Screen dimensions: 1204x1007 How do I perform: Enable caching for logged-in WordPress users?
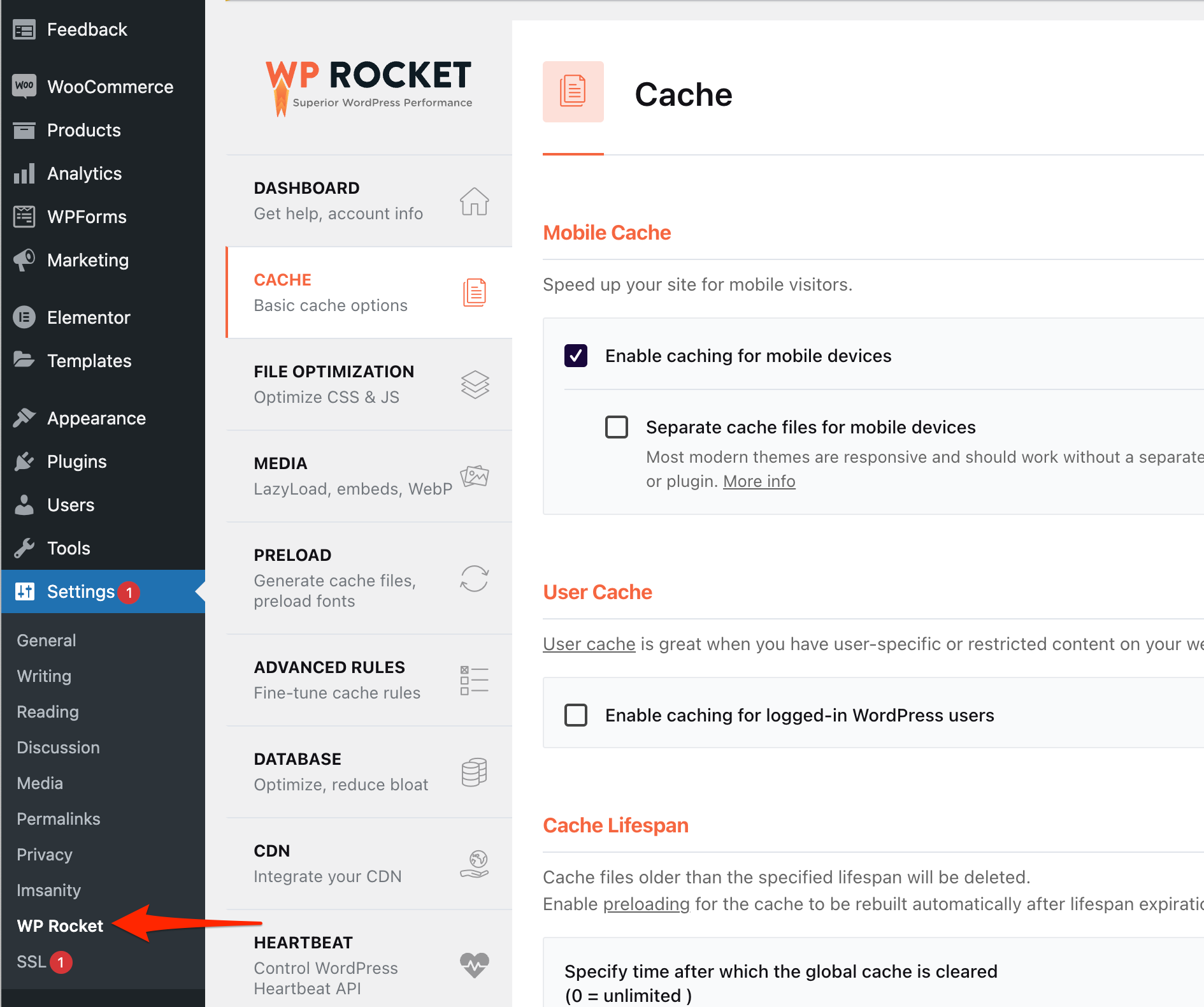click(x=576, y=715)
